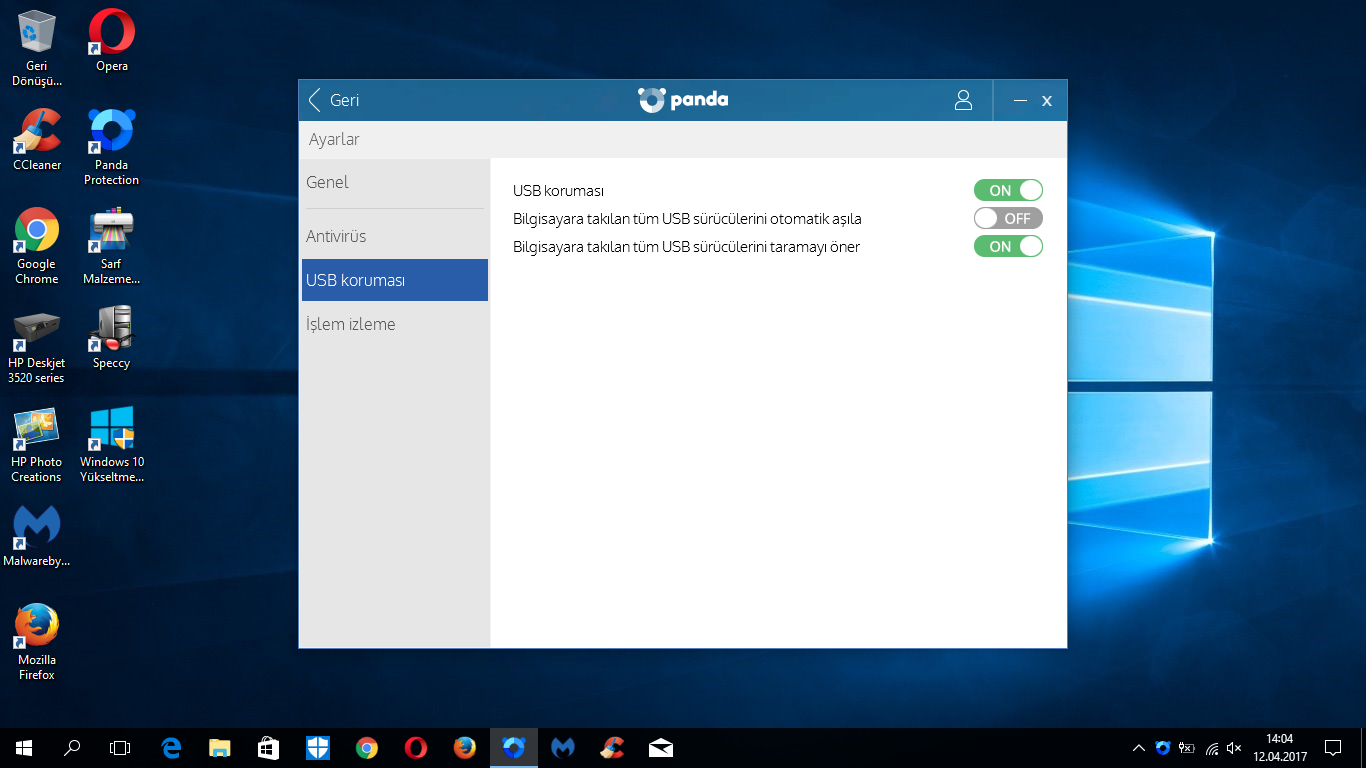Open the HP Photo Creations shortcut
Screen dimensions: 1366x768
click(37, 444)
